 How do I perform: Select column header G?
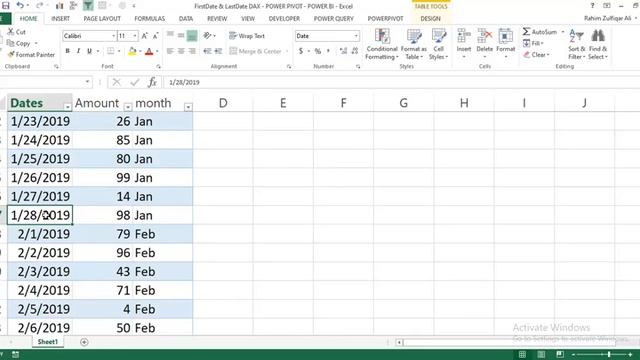[x=403, y=103]
